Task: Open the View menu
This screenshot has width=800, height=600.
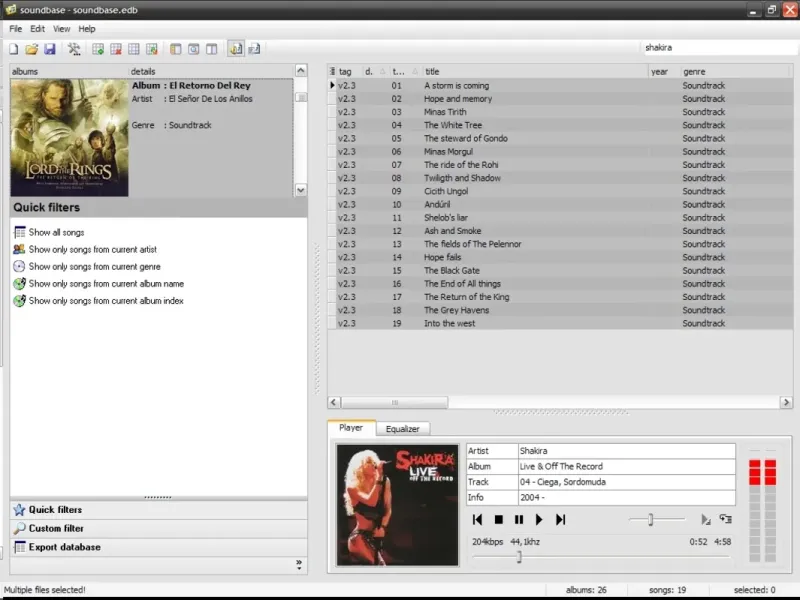Action: point(61,29)
